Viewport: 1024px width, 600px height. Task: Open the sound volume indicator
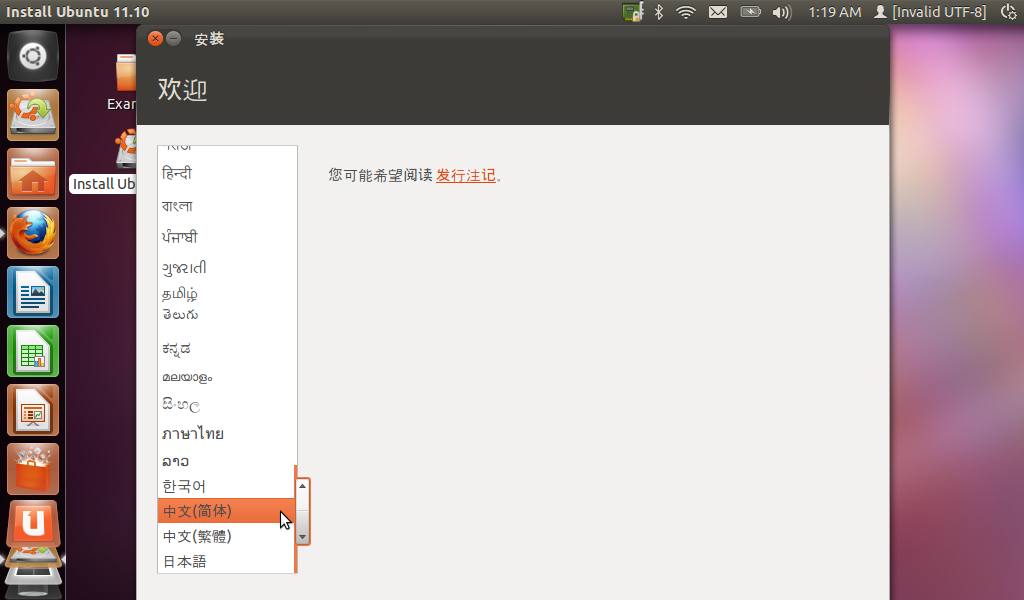(x=782, y=12)
